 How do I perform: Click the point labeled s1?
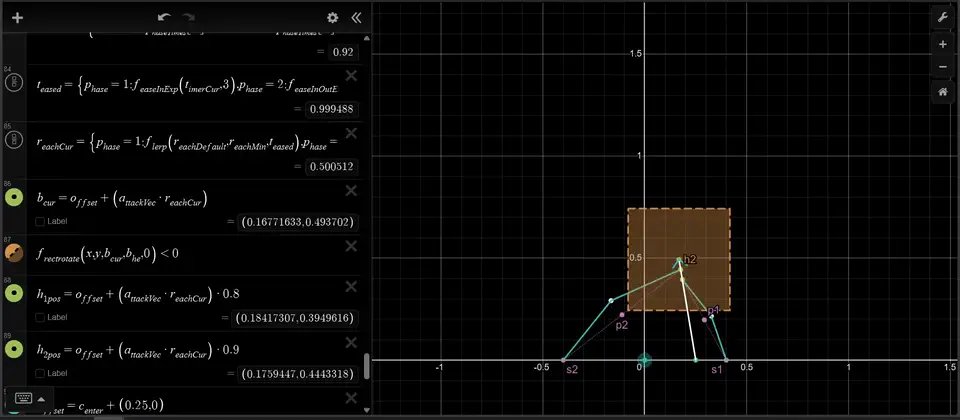(726, 360)
